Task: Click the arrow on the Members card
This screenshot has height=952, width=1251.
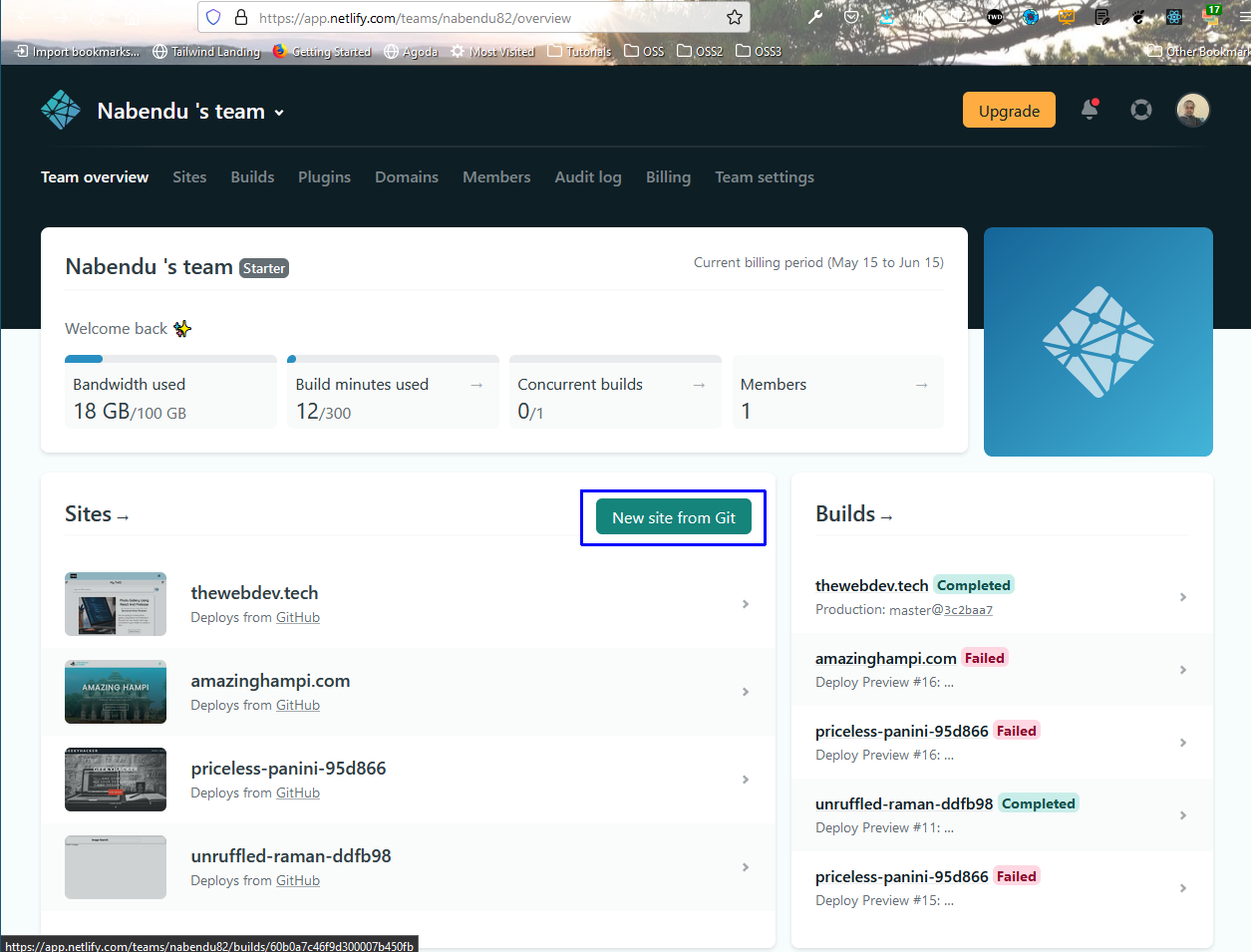Action: click(x=921, y=385)
